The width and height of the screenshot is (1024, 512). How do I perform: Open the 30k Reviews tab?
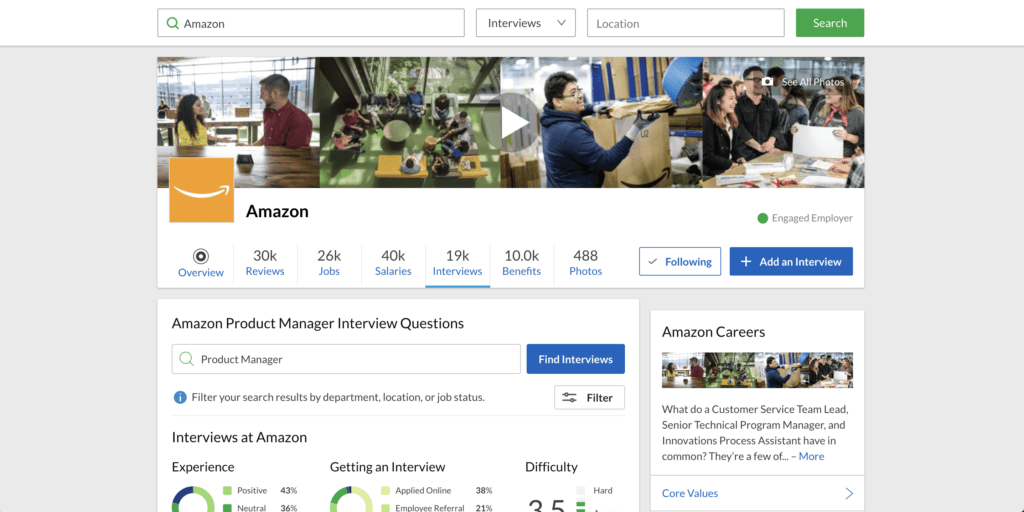(x=265, y=263)
